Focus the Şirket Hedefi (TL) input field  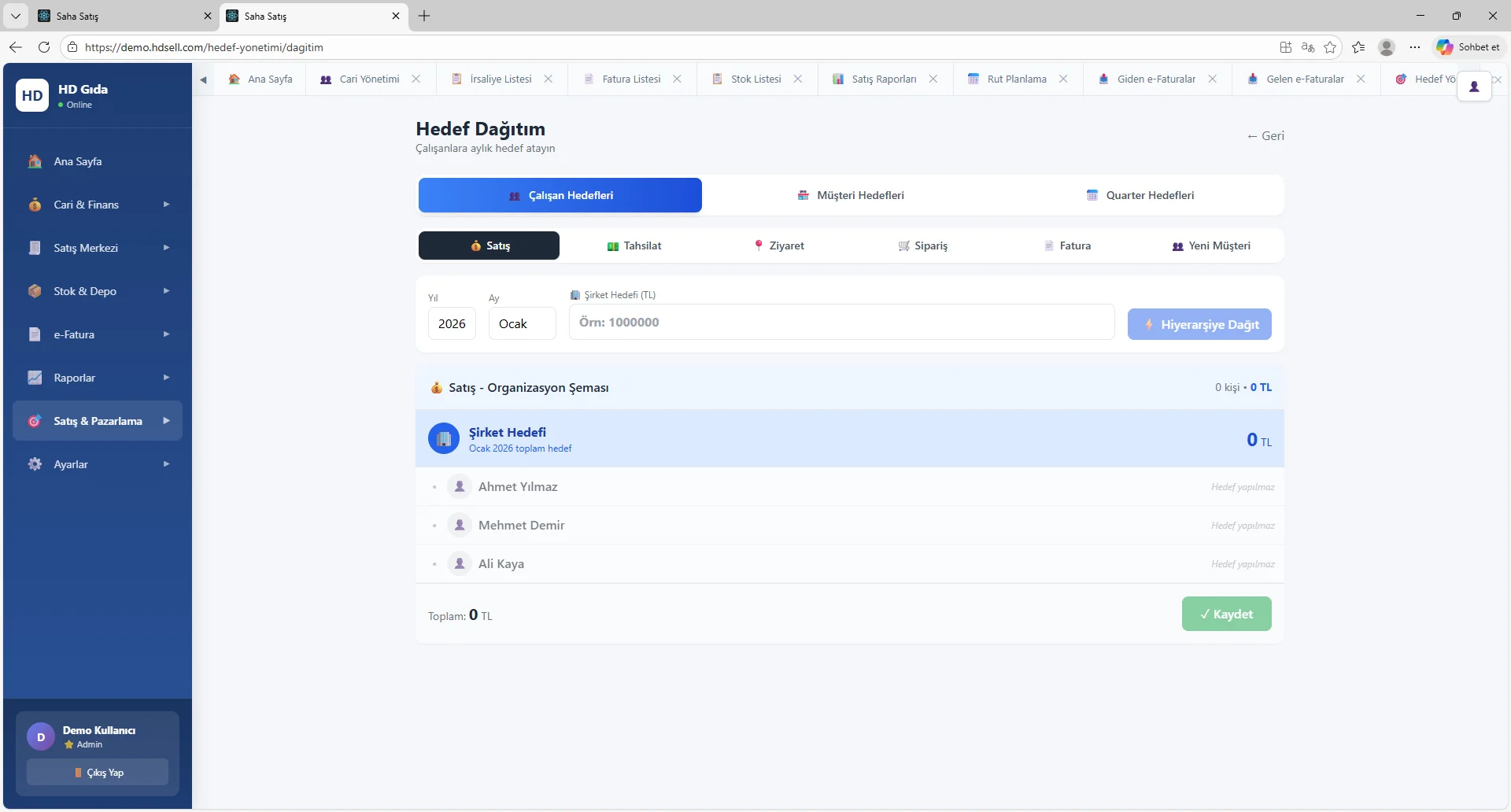pyautogui.click(x=841, y=323)
